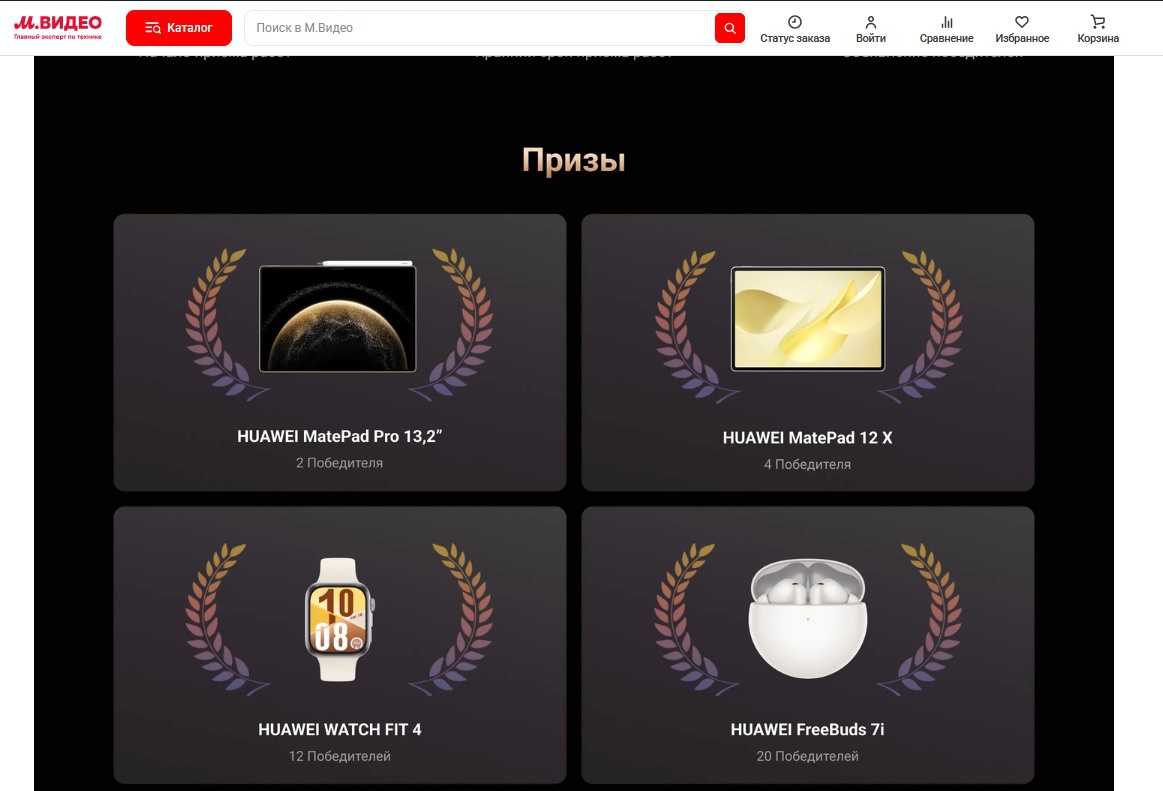This screenshot has width=1163, height=791.
Task: Select the HUAWEI FreeBuds 7i title
Action: (807, 730)
